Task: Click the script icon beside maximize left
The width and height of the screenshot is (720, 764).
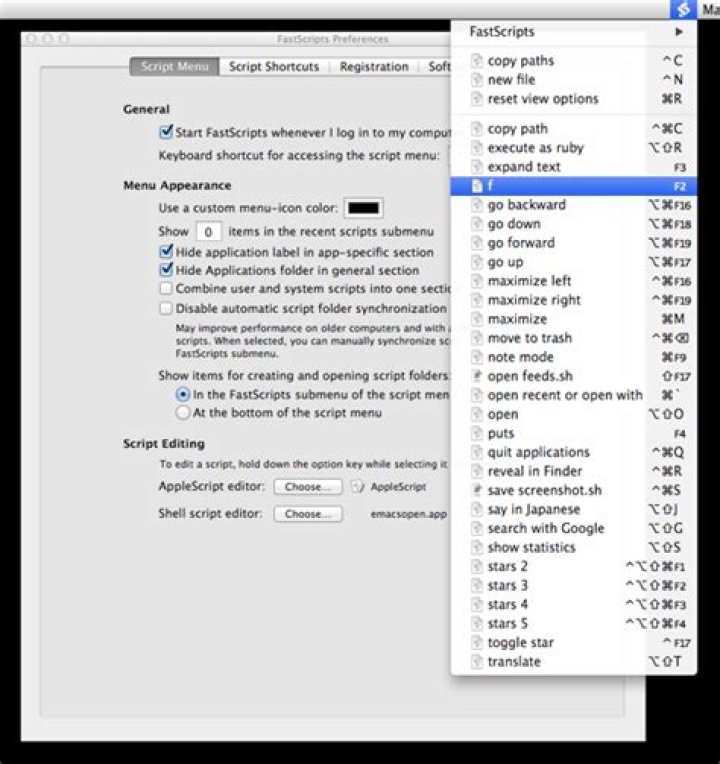Action: pos(477,281)
